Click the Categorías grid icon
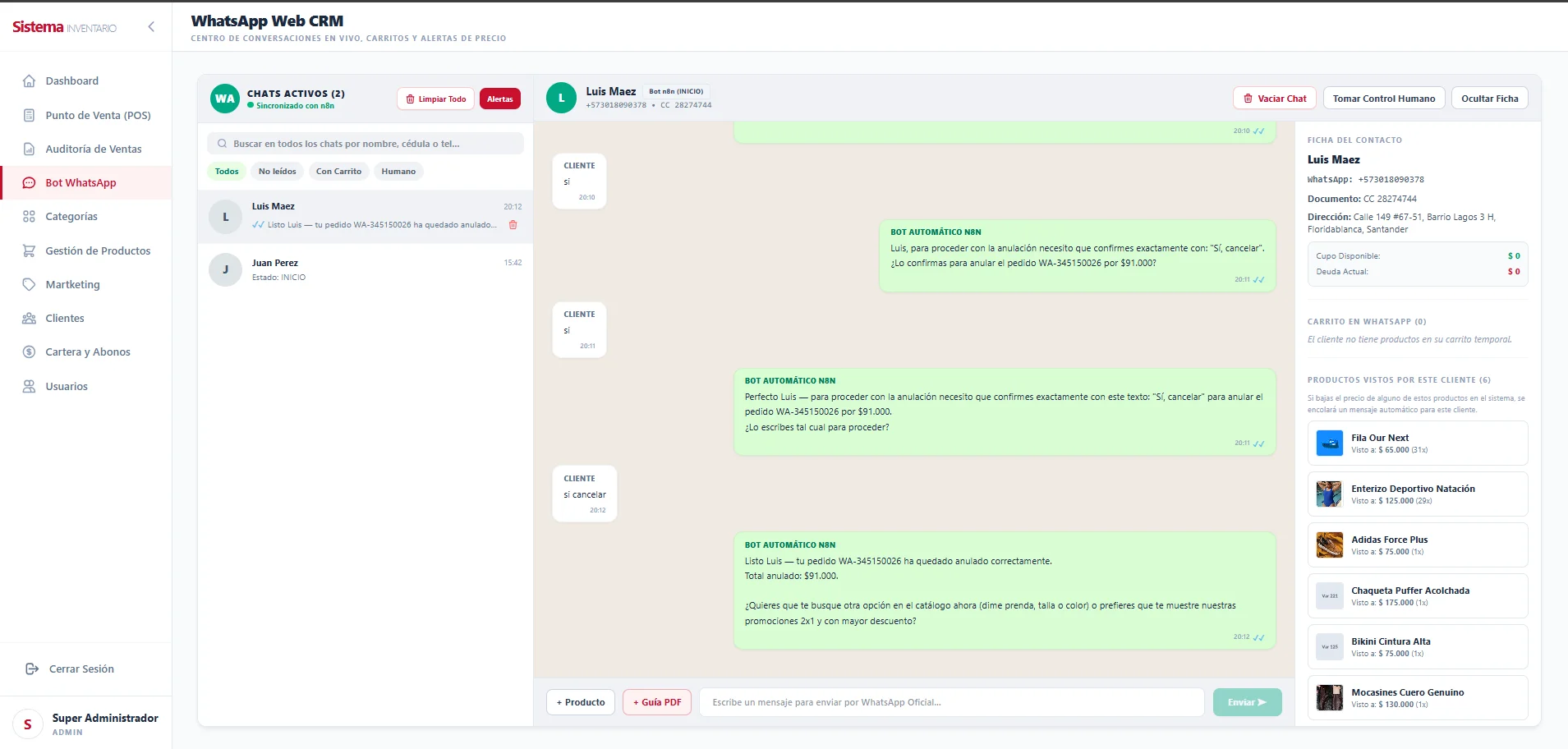The width and height of the screenshot is (1568, 749). click(29, 217)
